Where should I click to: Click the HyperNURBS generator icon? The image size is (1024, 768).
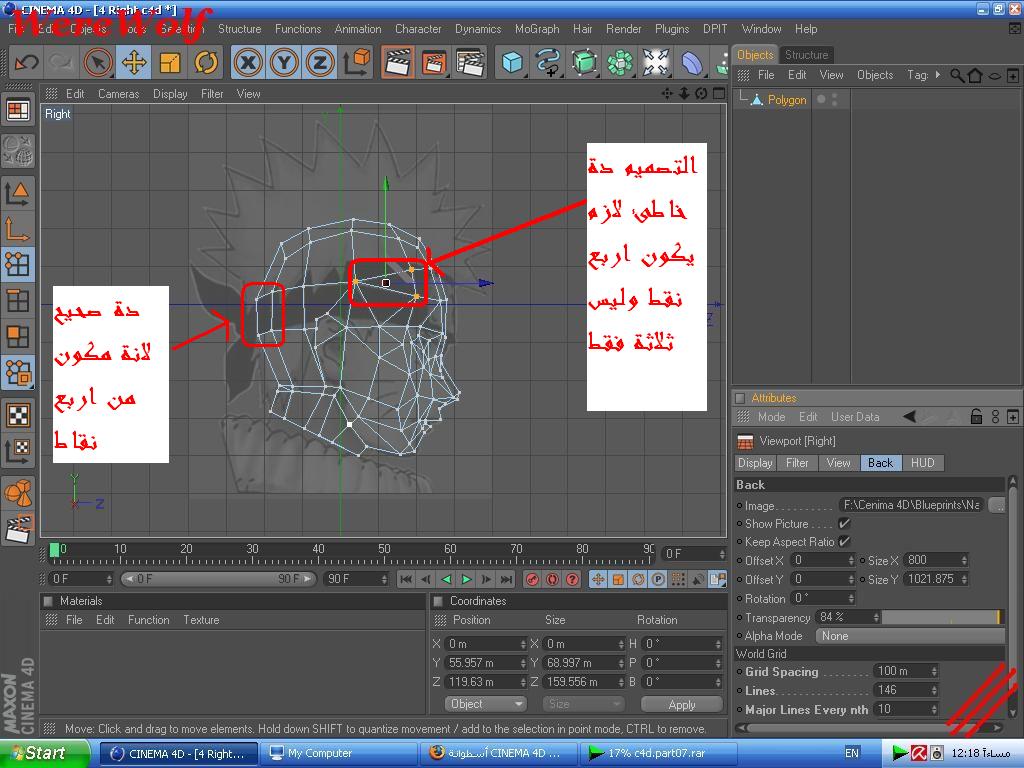coord(584,63)
